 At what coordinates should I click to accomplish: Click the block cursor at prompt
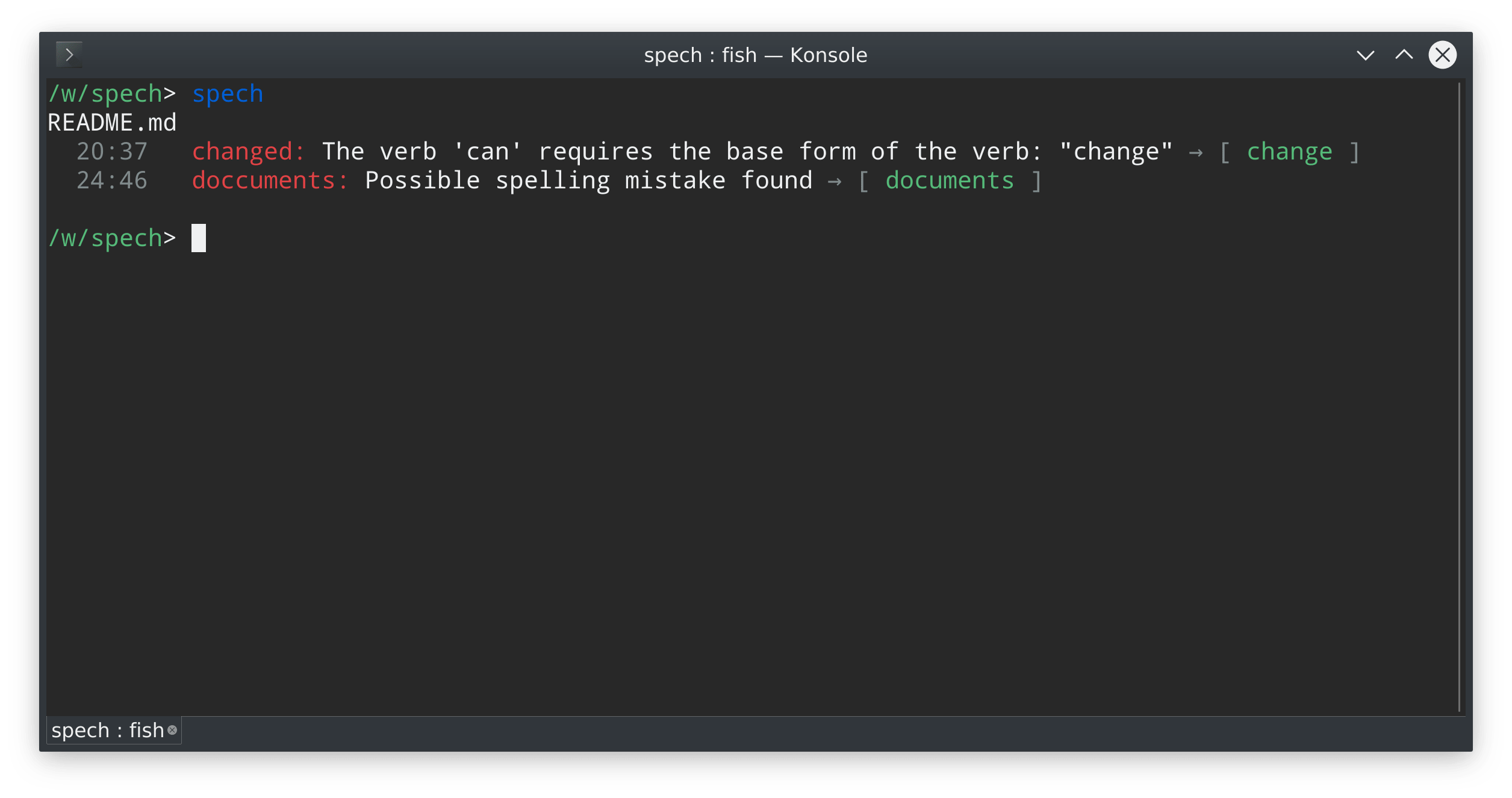(199, 238)
